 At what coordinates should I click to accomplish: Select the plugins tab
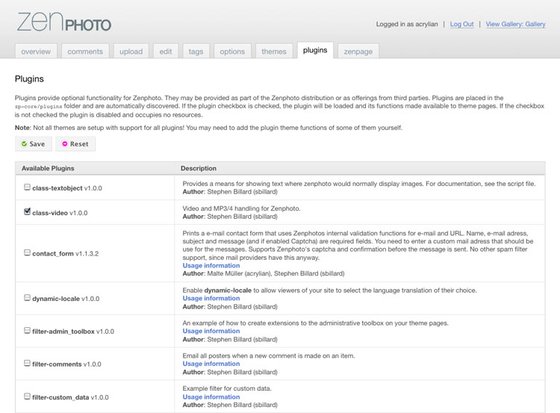pyautogui.click(x=315, y=50)
